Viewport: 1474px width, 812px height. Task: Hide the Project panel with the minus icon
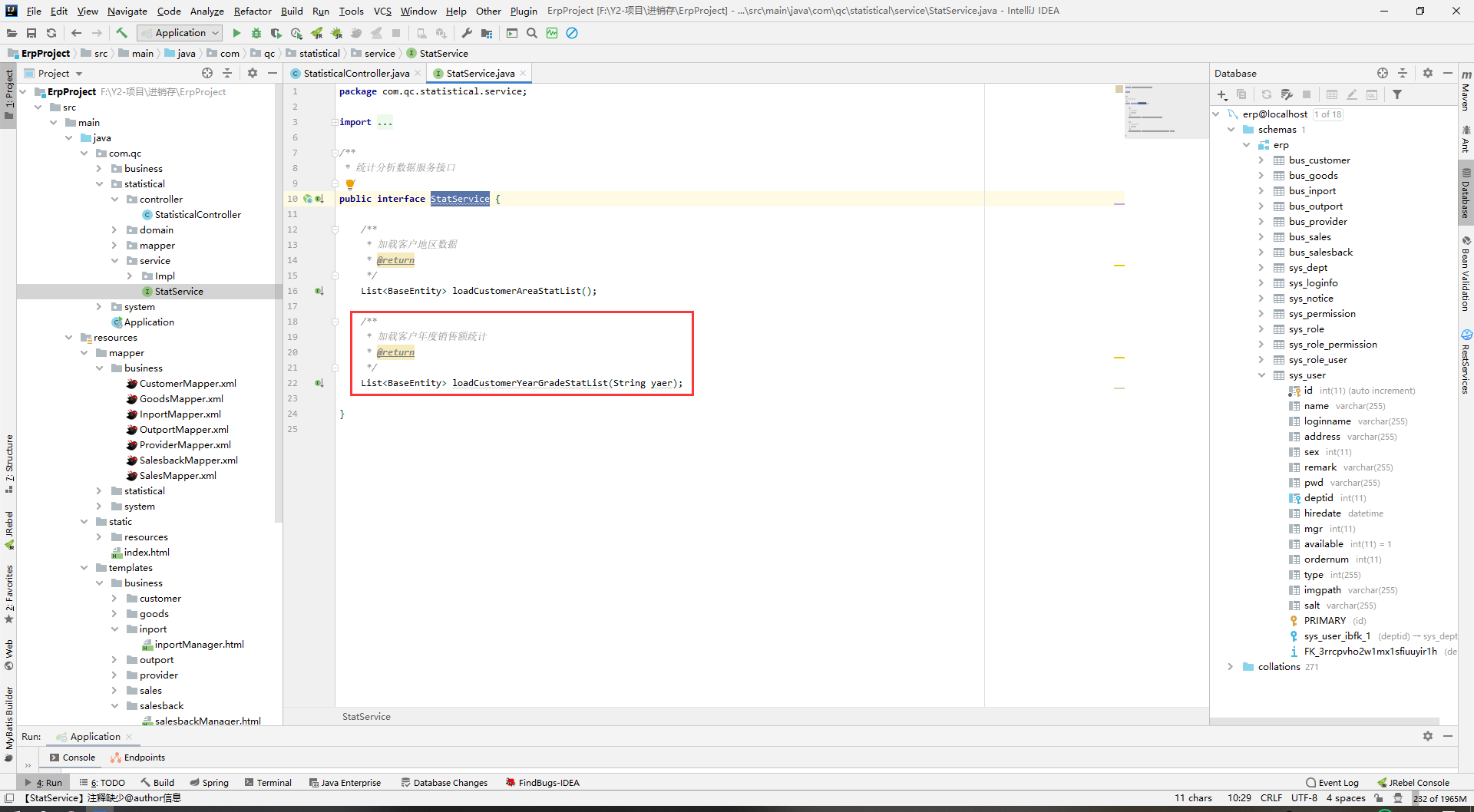(272, 73)
